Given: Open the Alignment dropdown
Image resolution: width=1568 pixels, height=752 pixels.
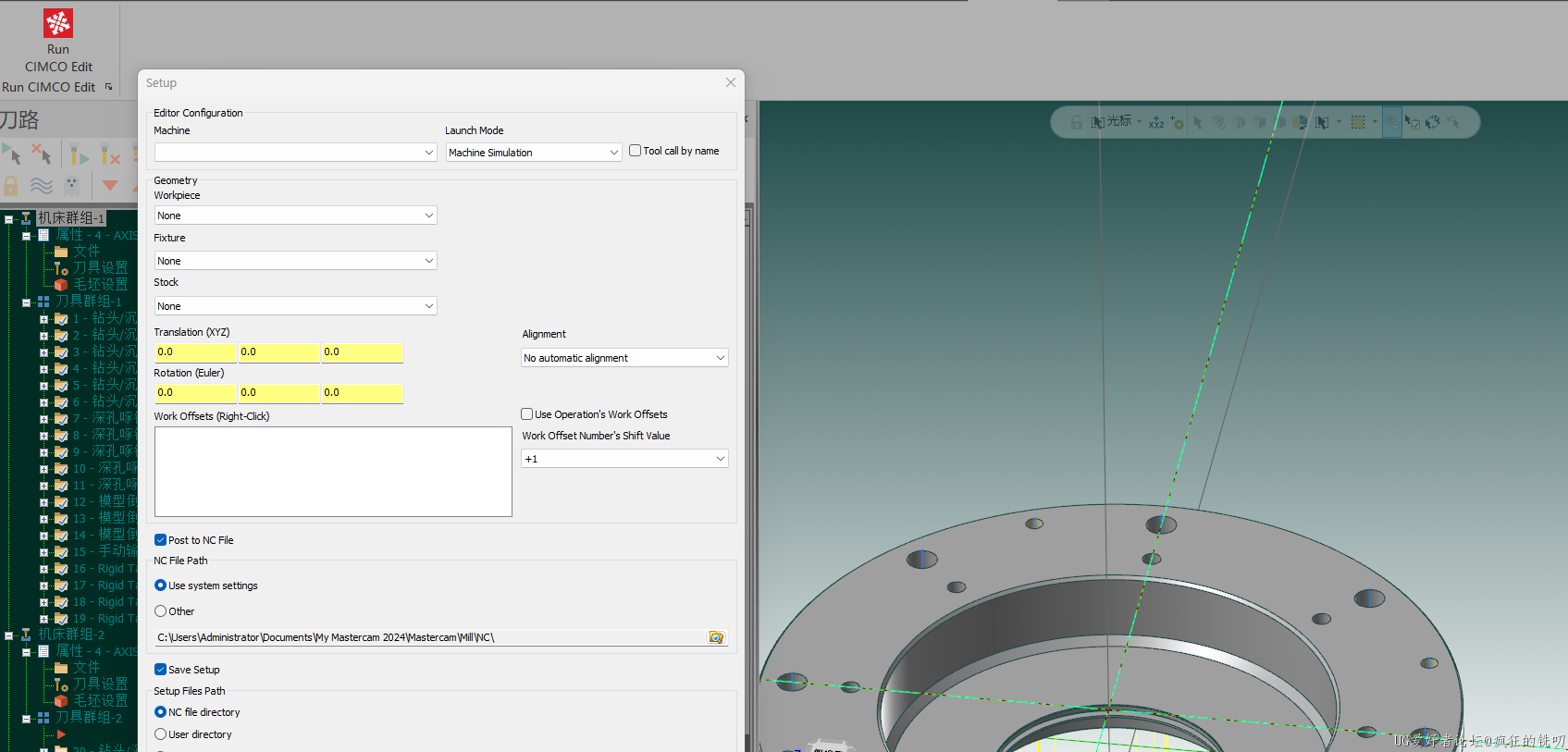Looking at the screenshot, I should pos(624,358).
